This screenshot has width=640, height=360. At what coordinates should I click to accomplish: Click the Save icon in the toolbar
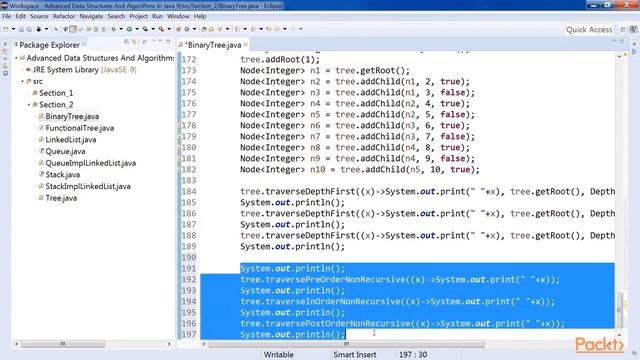[21, 29]
